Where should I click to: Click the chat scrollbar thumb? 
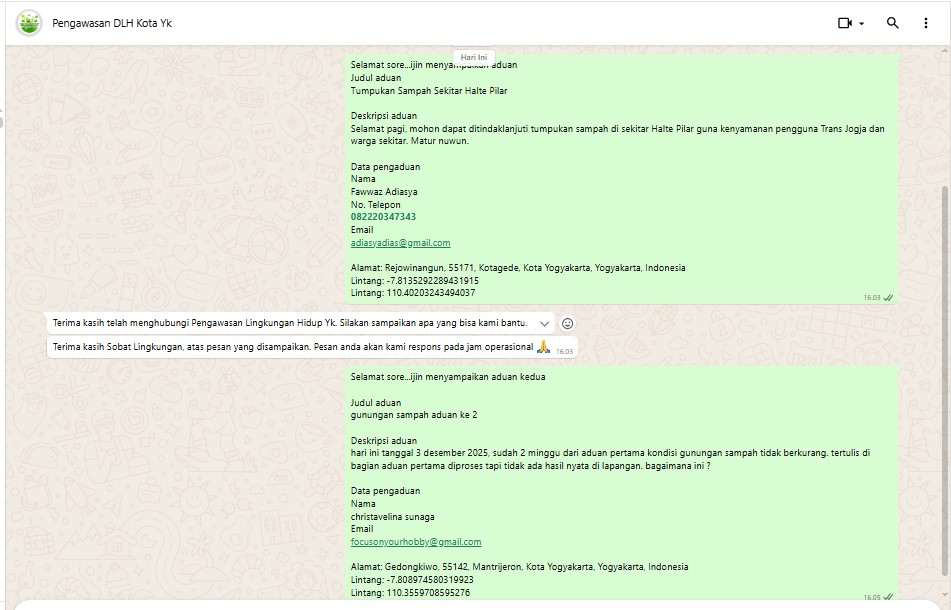click(945, 380)
